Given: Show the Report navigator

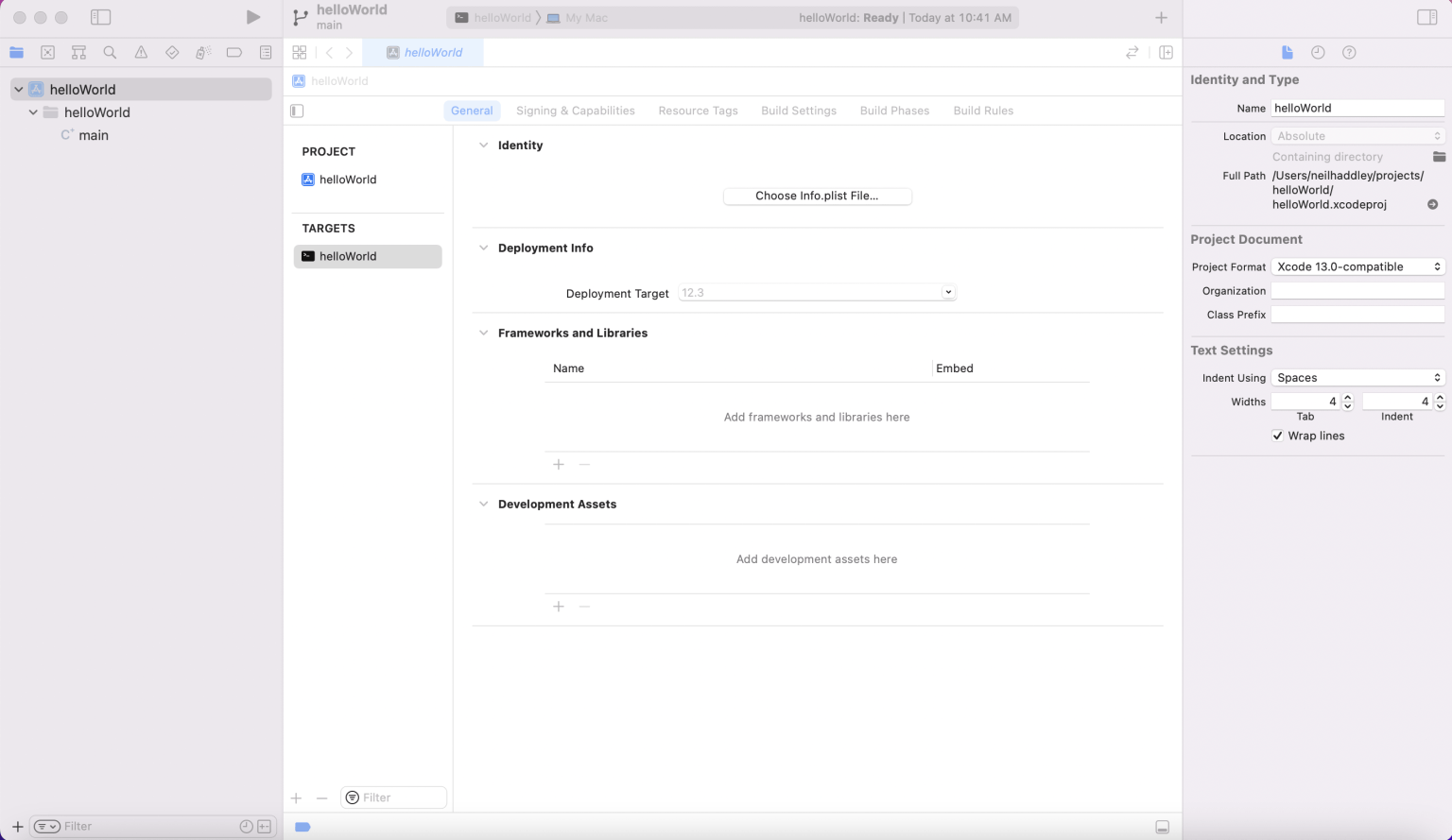Looking at the screenshot, I should [266, 53].
